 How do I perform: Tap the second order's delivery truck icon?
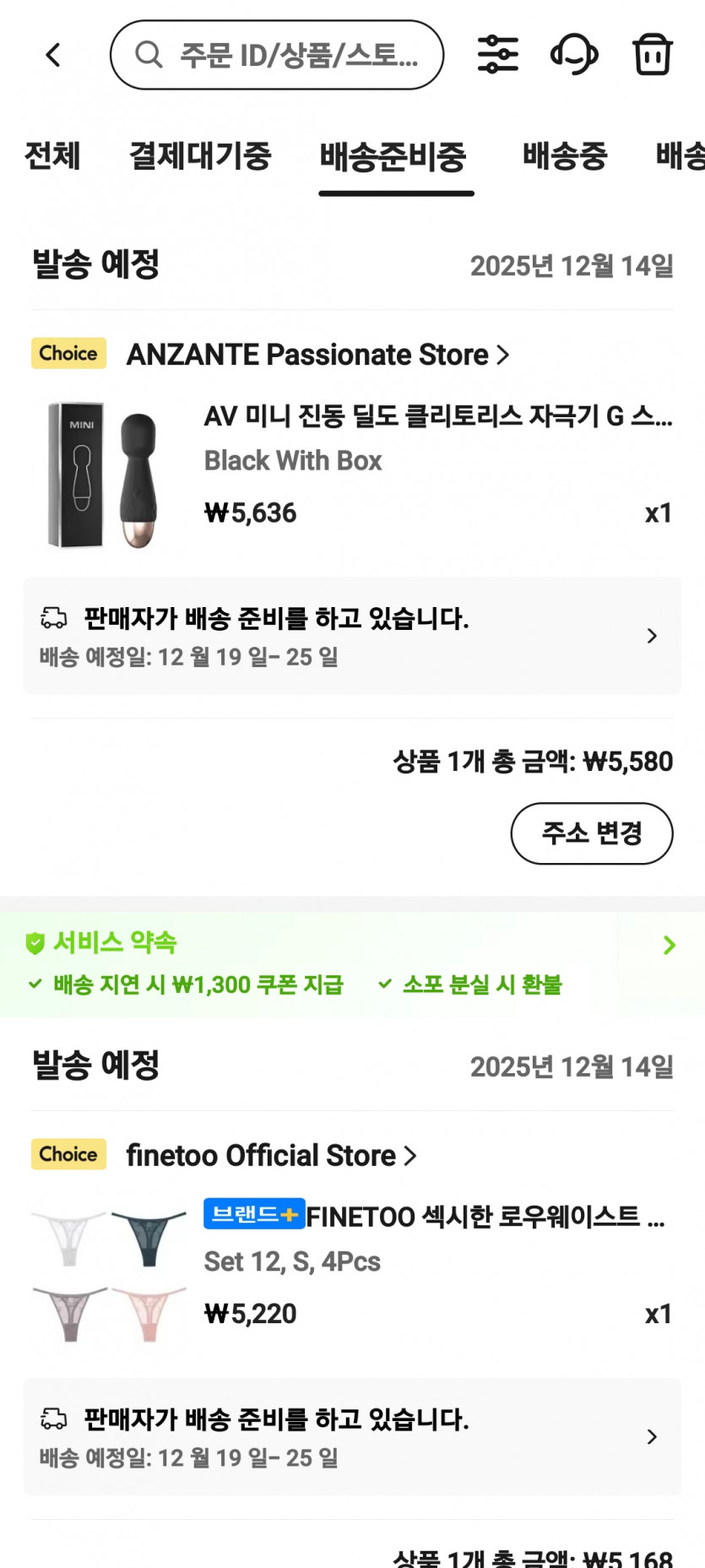54,1419
